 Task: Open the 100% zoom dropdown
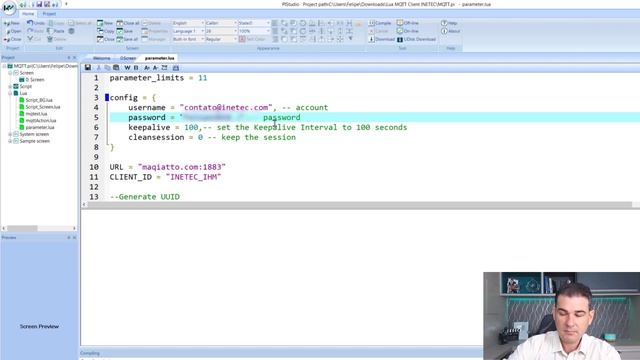pyautogui.click(x=253, y=31)
